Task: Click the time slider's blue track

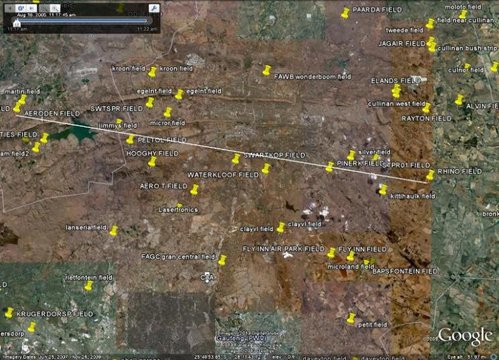Action: [82, 20]
